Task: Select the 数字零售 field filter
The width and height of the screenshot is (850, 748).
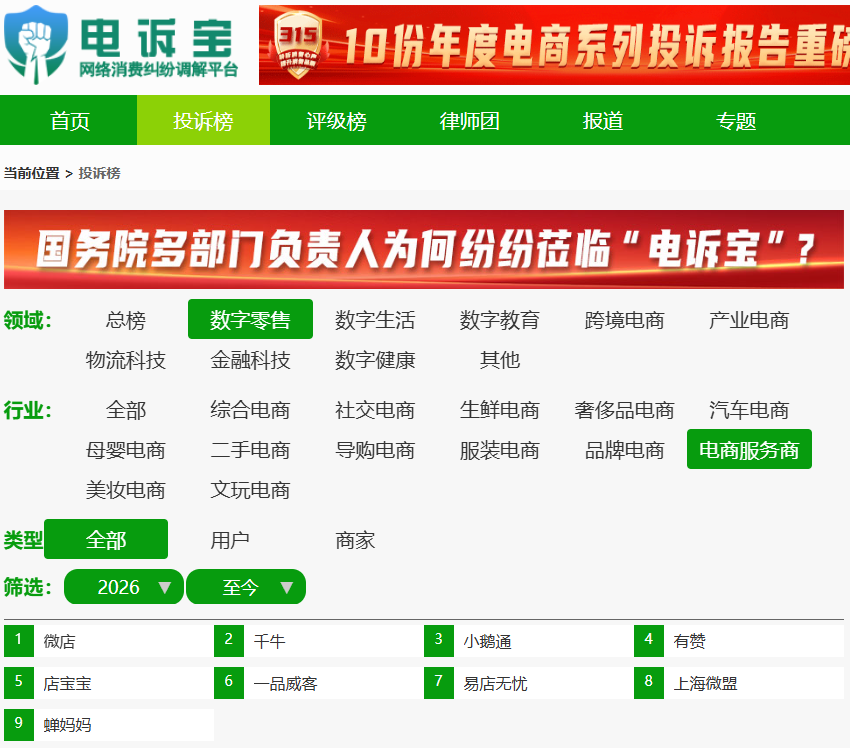Action: pyautogui.click(x=250, y=319)
